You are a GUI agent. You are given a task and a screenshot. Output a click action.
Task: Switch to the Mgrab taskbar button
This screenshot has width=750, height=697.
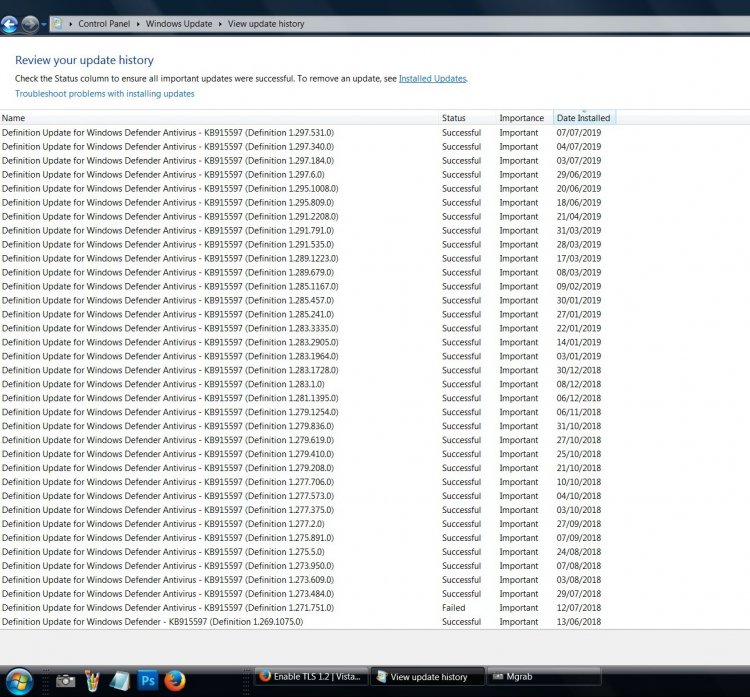pos(544,676)
